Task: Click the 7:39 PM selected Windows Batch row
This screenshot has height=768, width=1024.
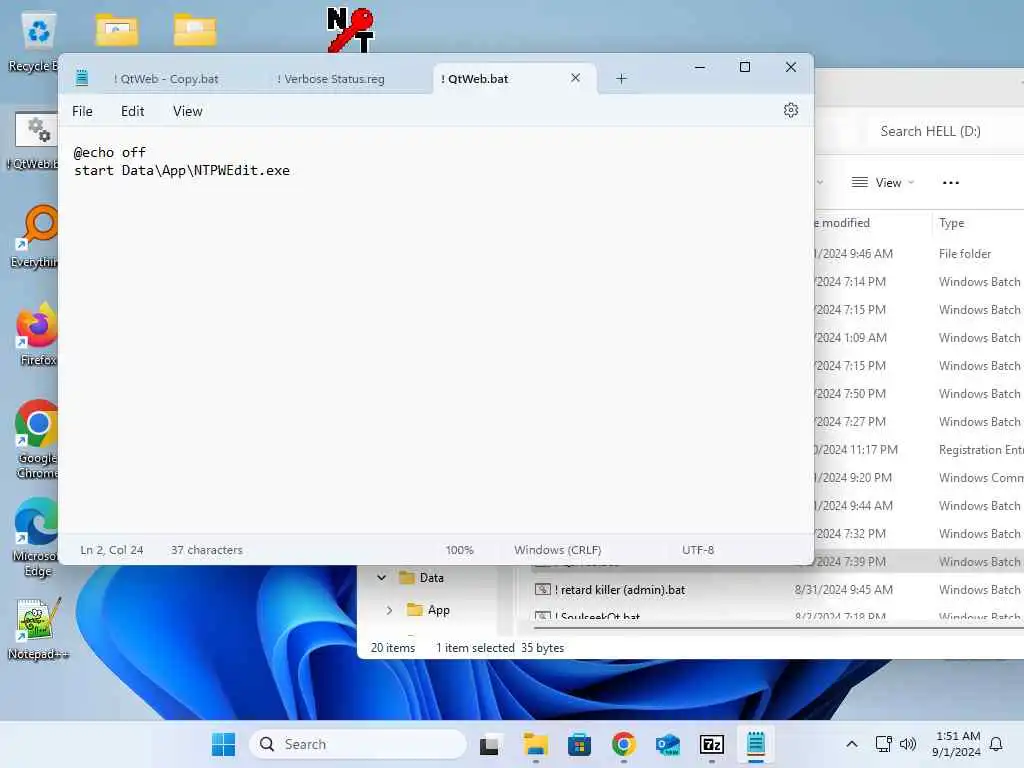Action: tap(919, 562)
